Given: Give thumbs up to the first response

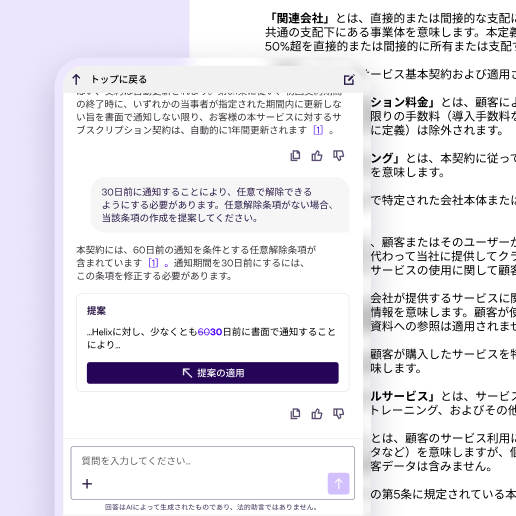Looking at the screenshot, I should (317, 156).
